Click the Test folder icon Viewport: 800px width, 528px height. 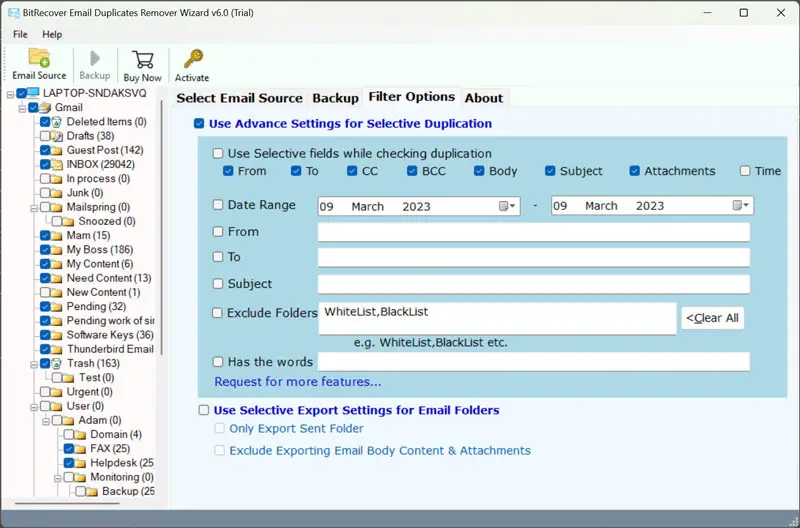point(68,378)
